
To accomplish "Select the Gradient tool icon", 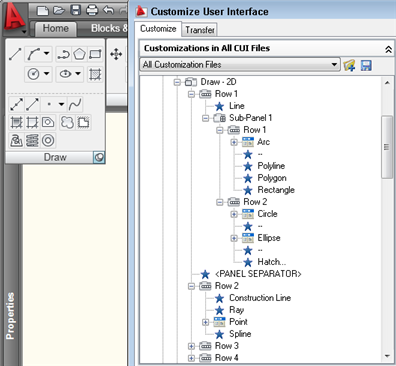I will (x=16, y=123).
